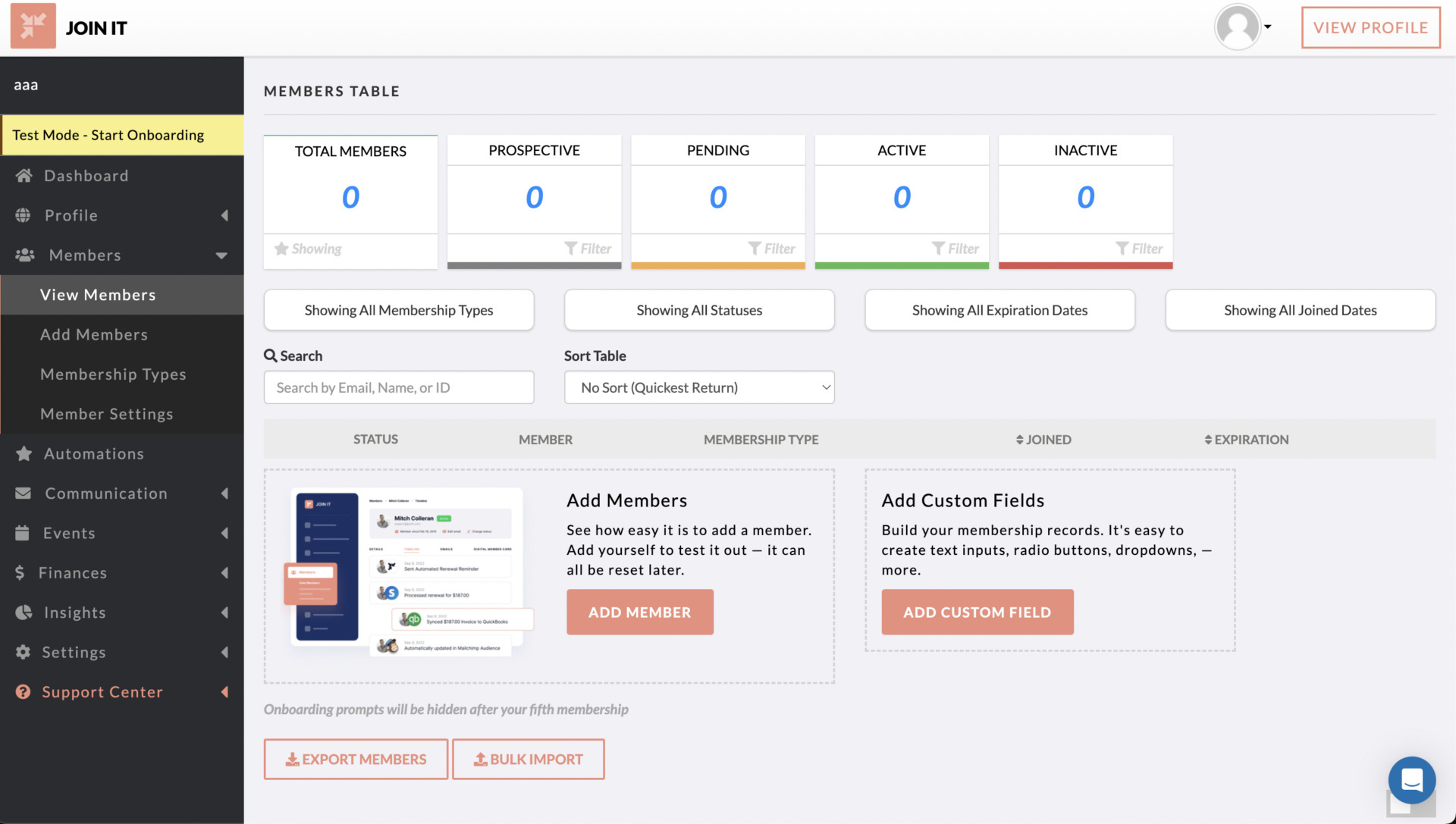Click the Insights pie chart icon

click(24, 613)
